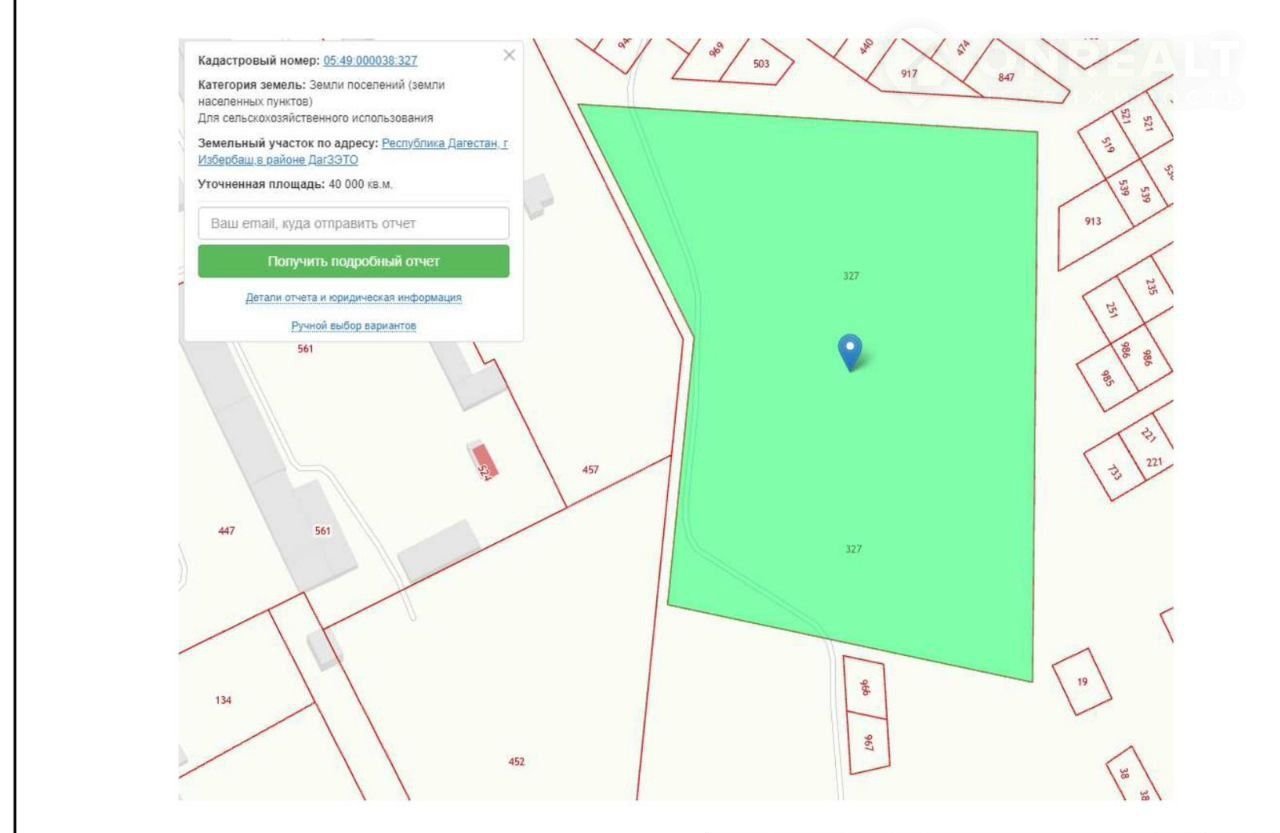Click parcel 917 on the map
The image size is (1280, 833).
(909, 74)
